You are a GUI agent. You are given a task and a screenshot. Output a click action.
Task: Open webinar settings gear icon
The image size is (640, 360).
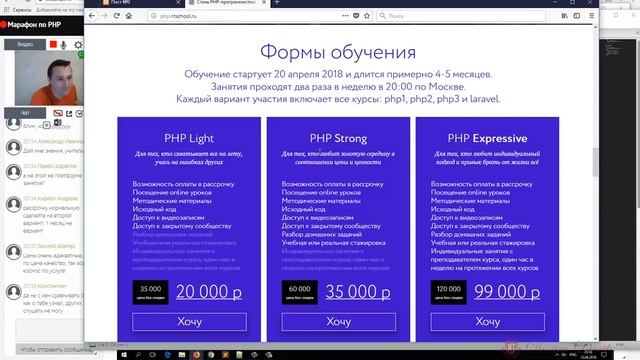[x=78, y=44]
